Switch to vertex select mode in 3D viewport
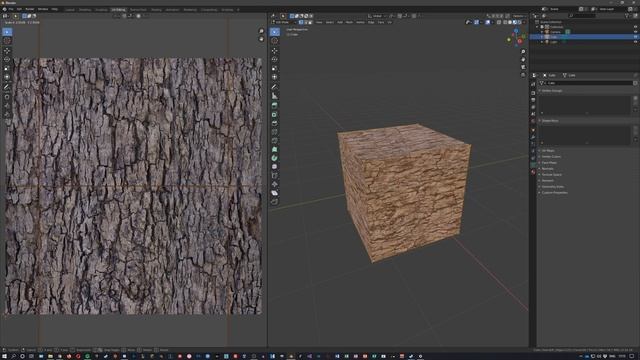Screen dimensions: 640x360 [301, 22]
